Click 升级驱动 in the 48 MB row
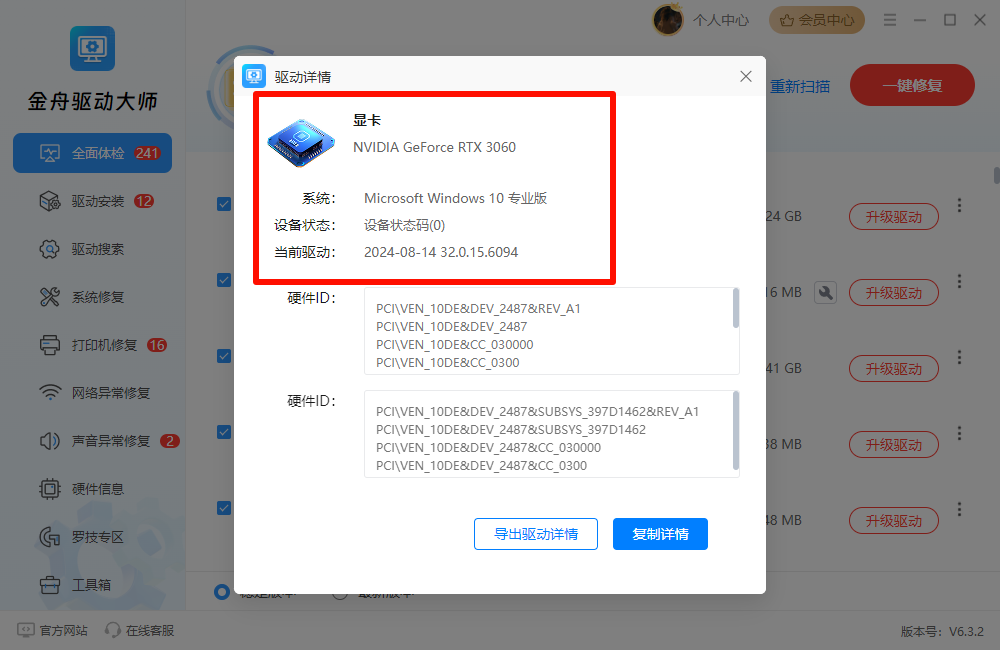1000x650 pixels. [x=893, y=521]
